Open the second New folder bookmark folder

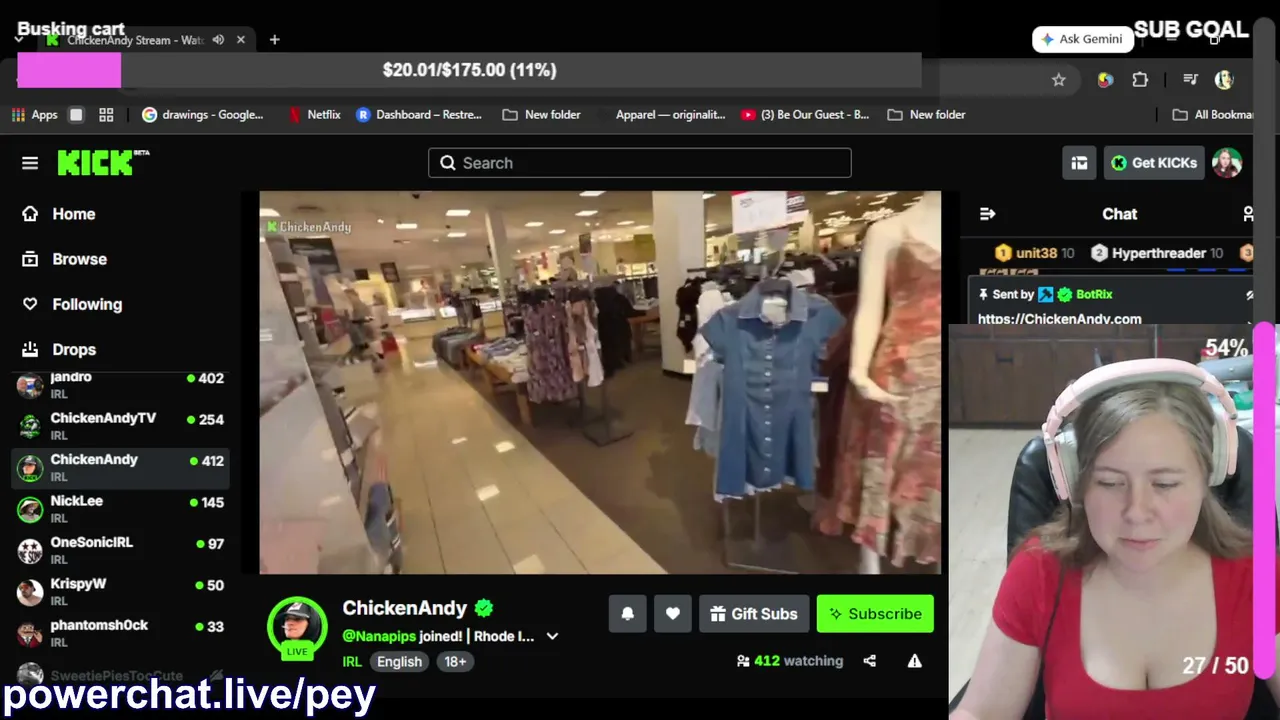(926, 115)
